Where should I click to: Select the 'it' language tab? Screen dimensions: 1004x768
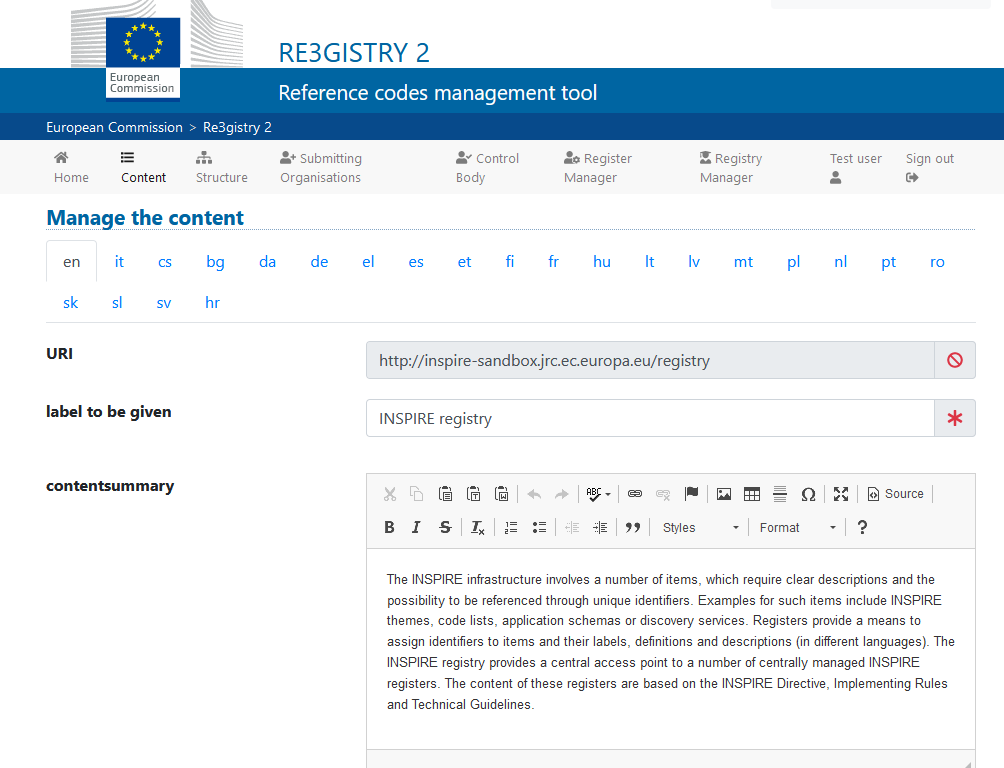(x=119, y=261)
